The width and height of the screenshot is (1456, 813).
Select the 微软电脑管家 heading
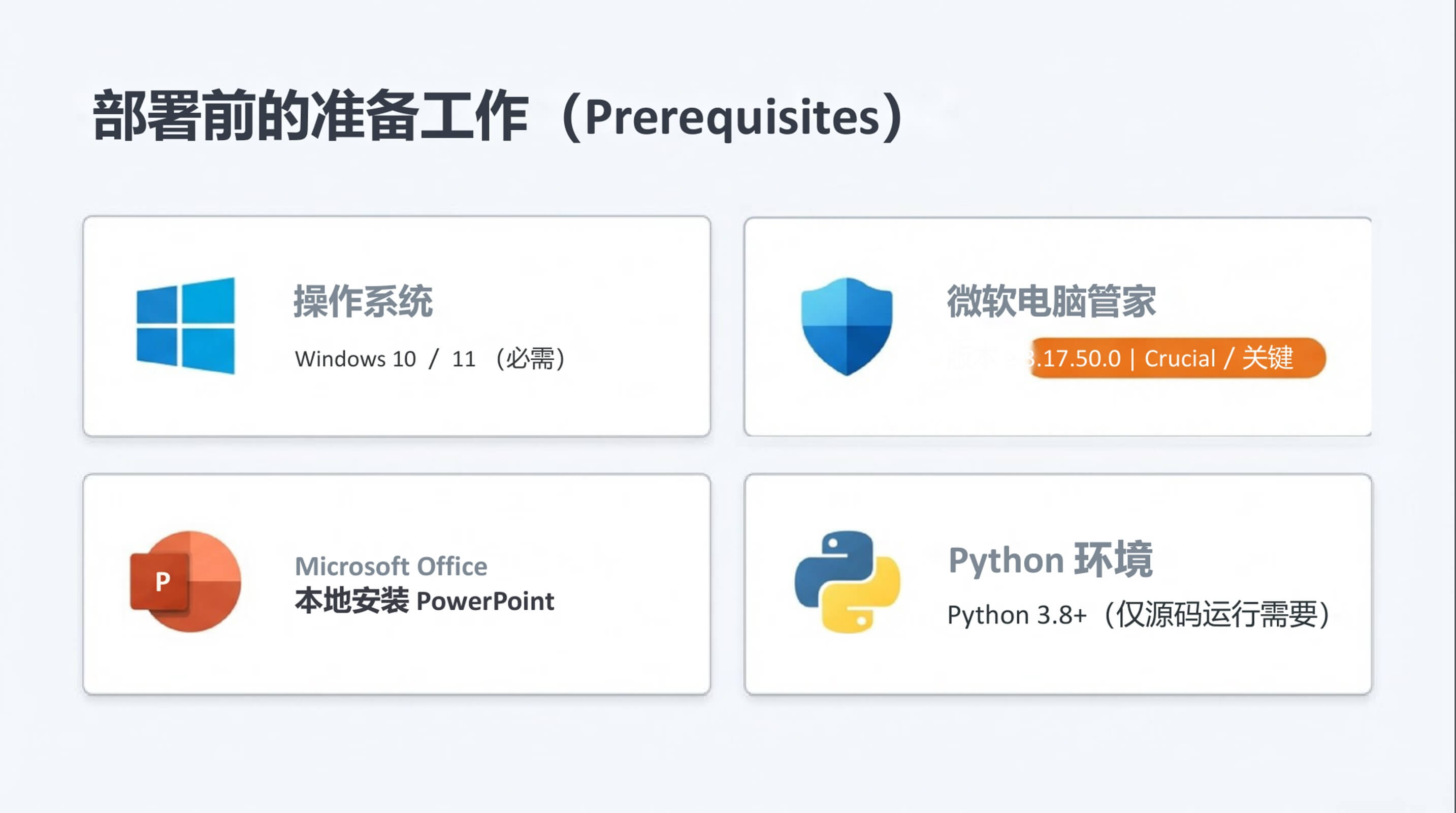(x=1051, y=301)
